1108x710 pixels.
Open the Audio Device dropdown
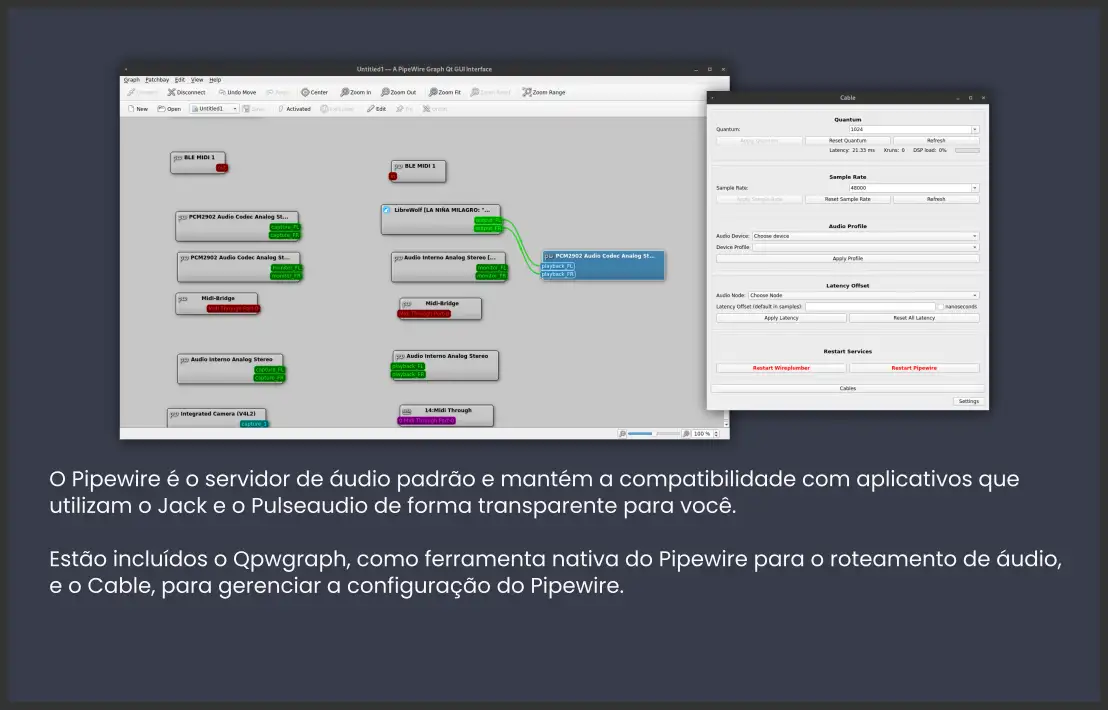click(x=866, y=236)
